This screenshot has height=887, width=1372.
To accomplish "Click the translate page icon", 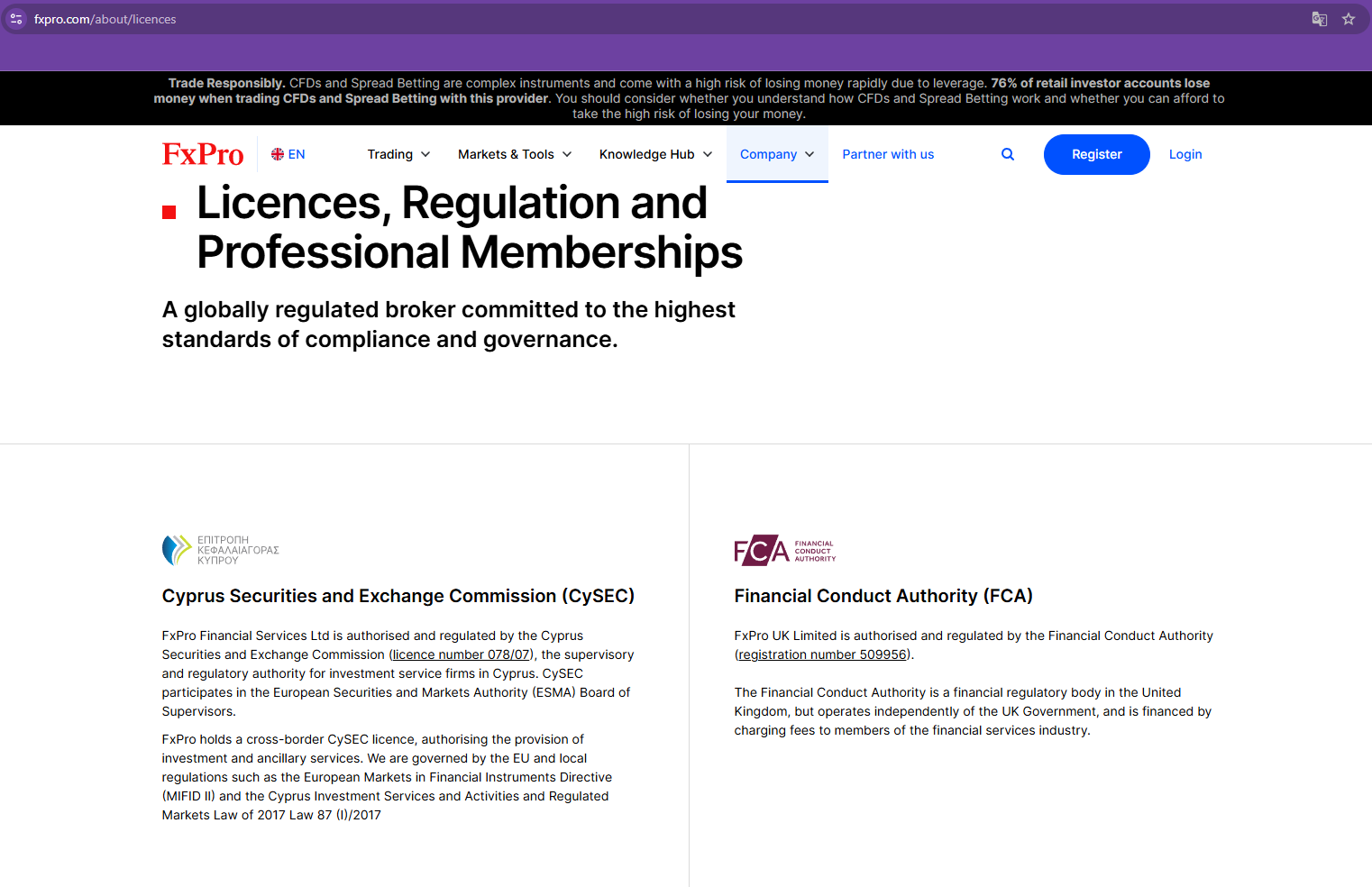I will click(1320, 19).
